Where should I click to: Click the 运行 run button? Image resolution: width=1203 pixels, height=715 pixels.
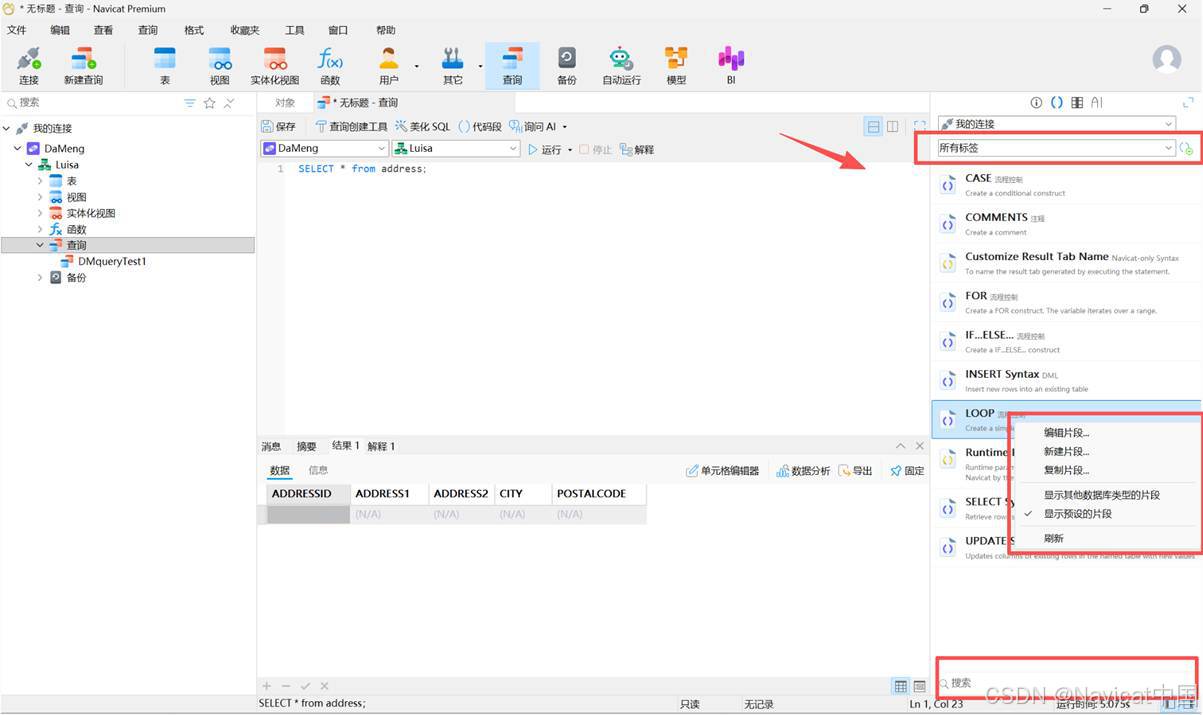pyautogui.click(x=545, y=149)
